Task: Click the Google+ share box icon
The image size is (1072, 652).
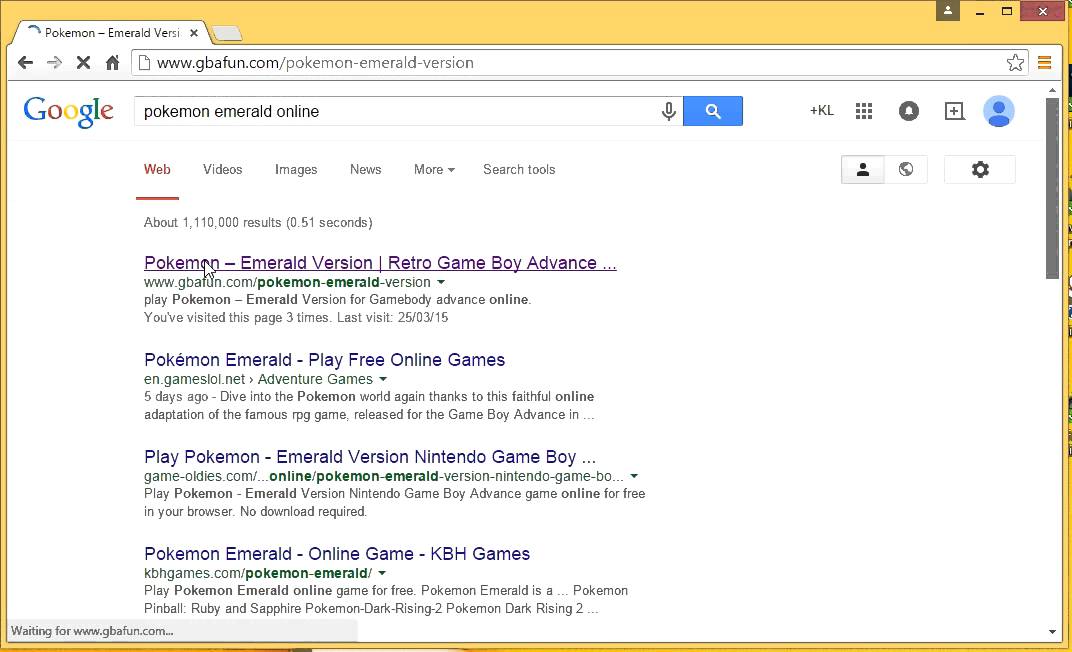Action: pos(954,111)
